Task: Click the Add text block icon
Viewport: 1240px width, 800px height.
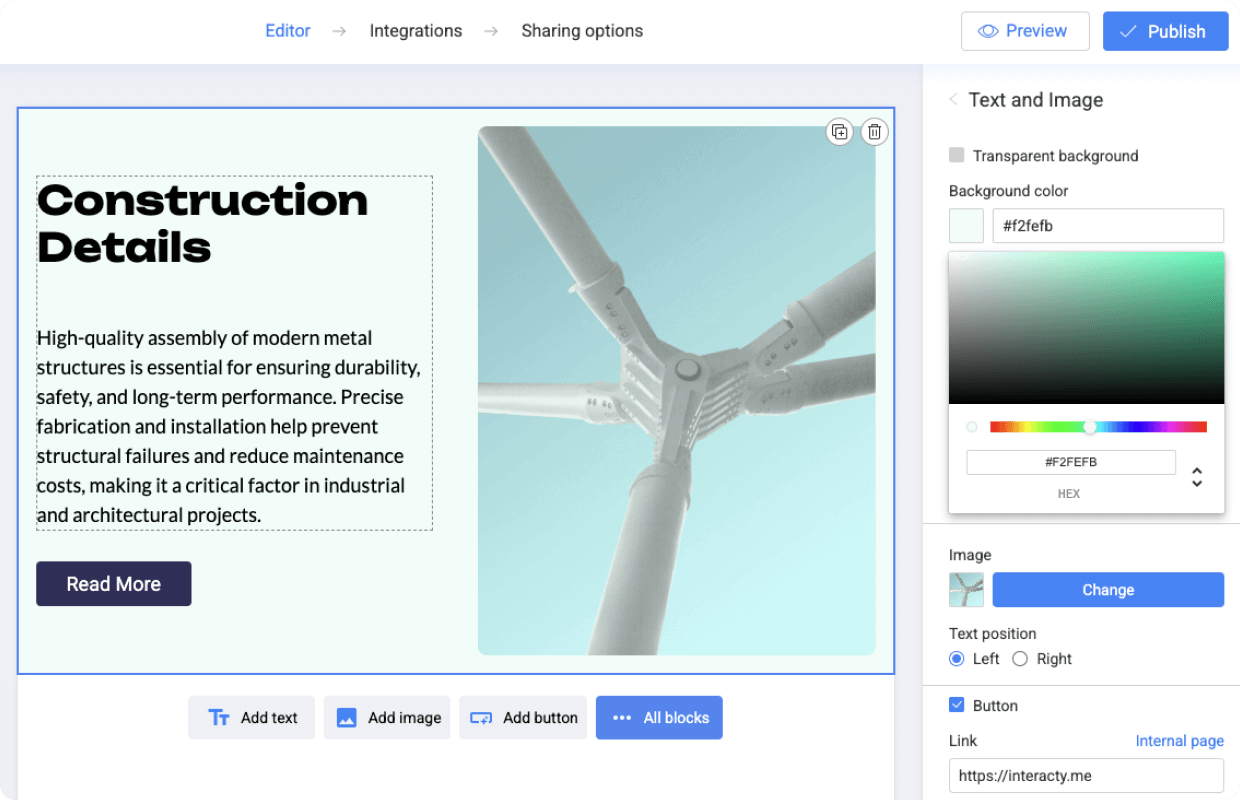Action: [x=219, y=718]
